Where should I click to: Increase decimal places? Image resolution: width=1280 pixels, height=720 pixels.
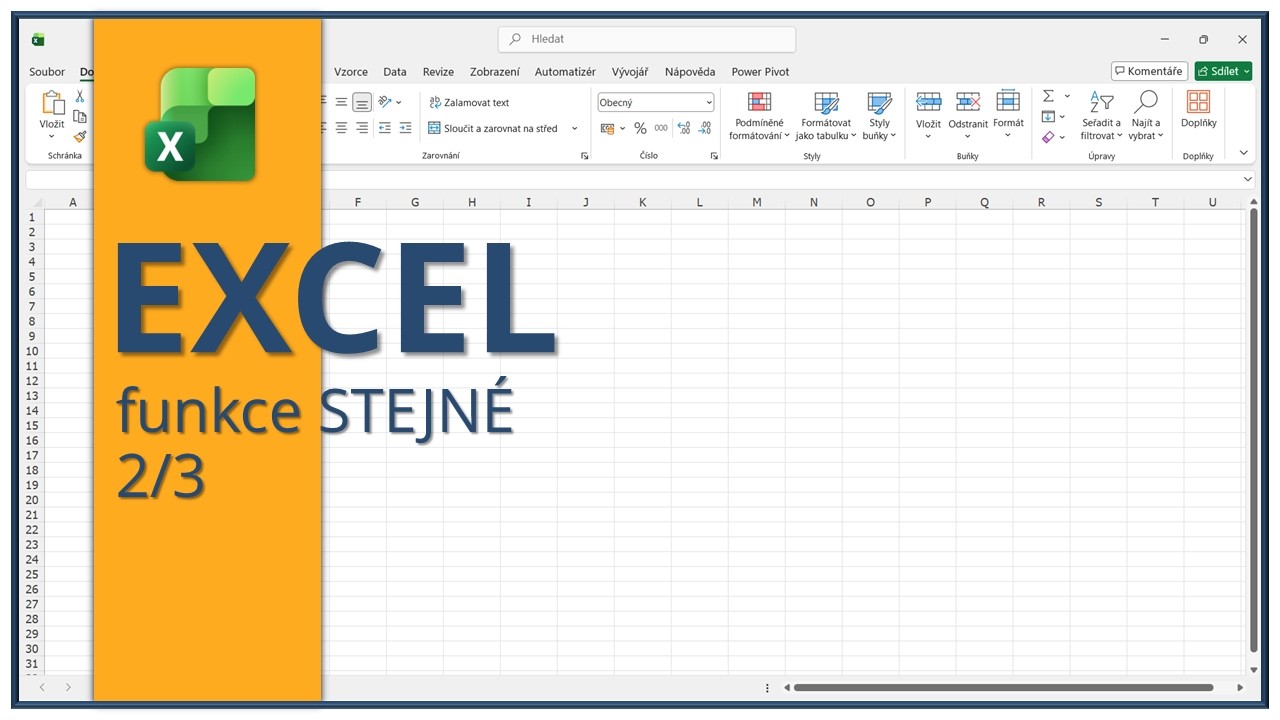[684, 128]
